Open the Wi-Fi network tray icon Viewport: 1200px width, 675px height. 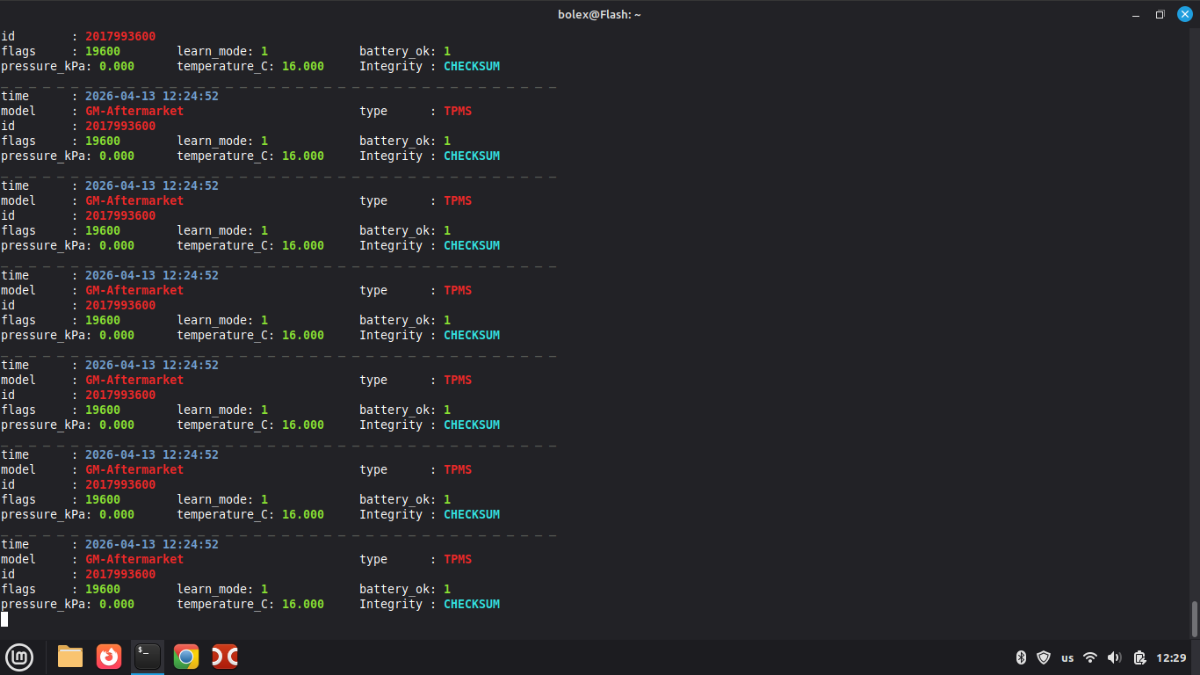click(1090, 657)
